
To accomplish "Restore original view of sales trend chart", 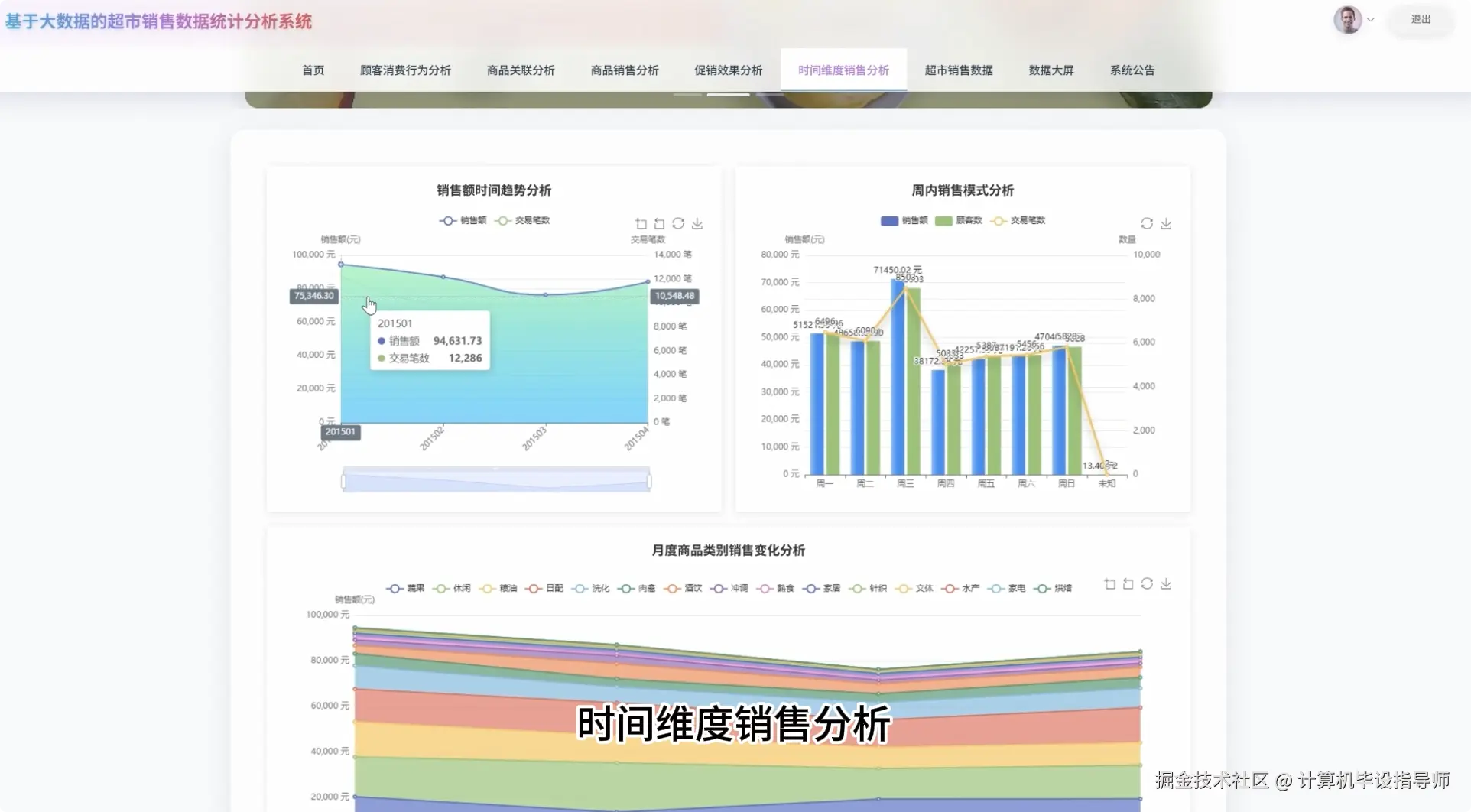I will pos(659,223).
